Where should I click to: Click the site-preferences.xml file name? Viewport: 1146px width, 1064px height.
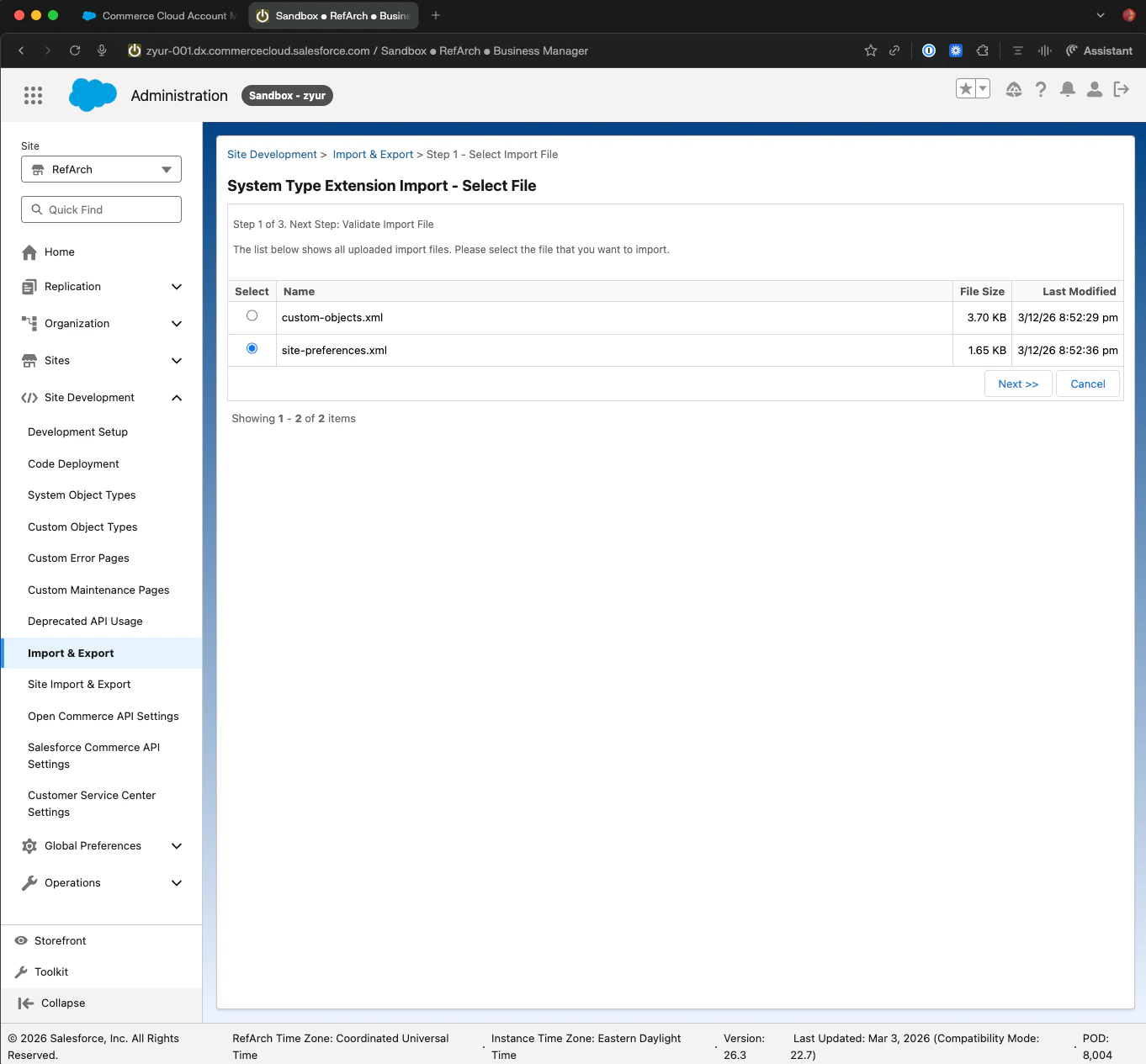(x=334, y=350)
